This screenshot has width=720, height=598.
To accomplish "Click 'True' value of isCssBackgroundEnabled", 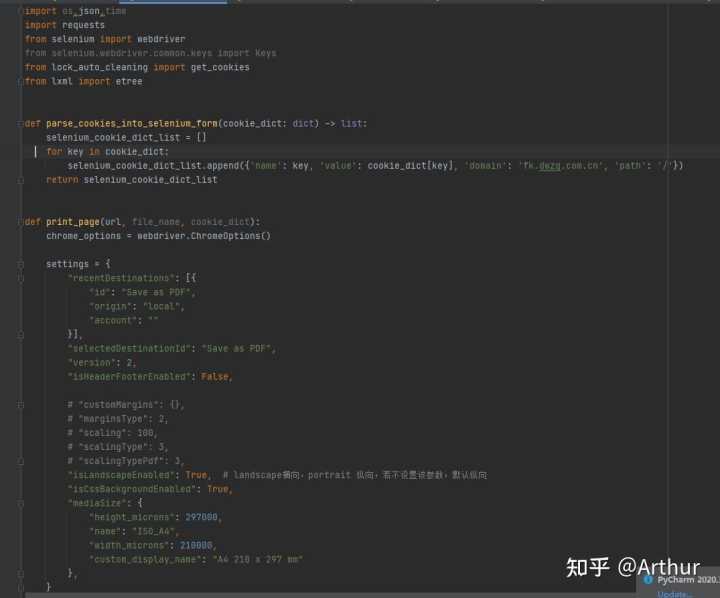I will click(218, 489).
